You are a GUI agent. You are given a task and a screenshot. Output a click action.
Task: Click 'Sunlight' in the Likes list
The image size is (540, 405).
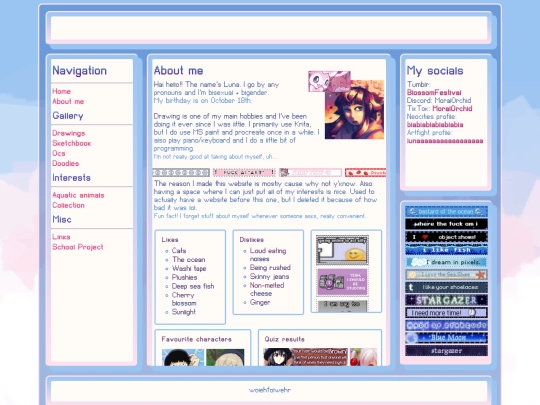(x=184, y=312)
